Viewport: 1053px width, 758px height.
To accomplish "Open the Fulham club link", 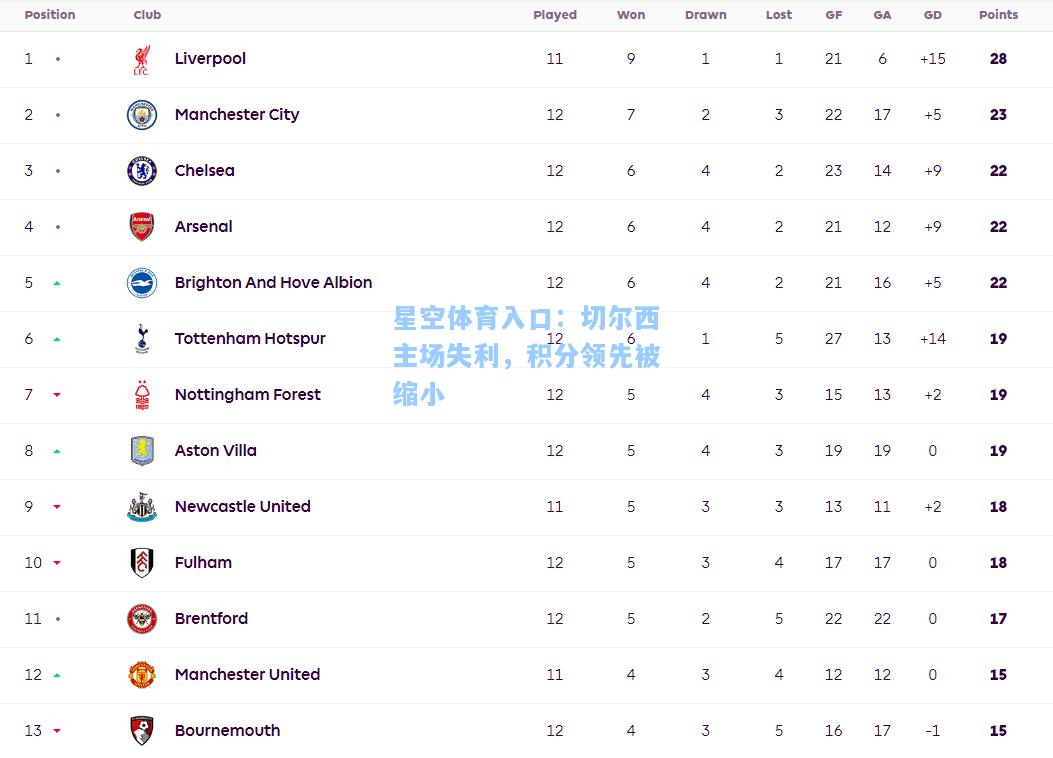I will tap(203, 563).
